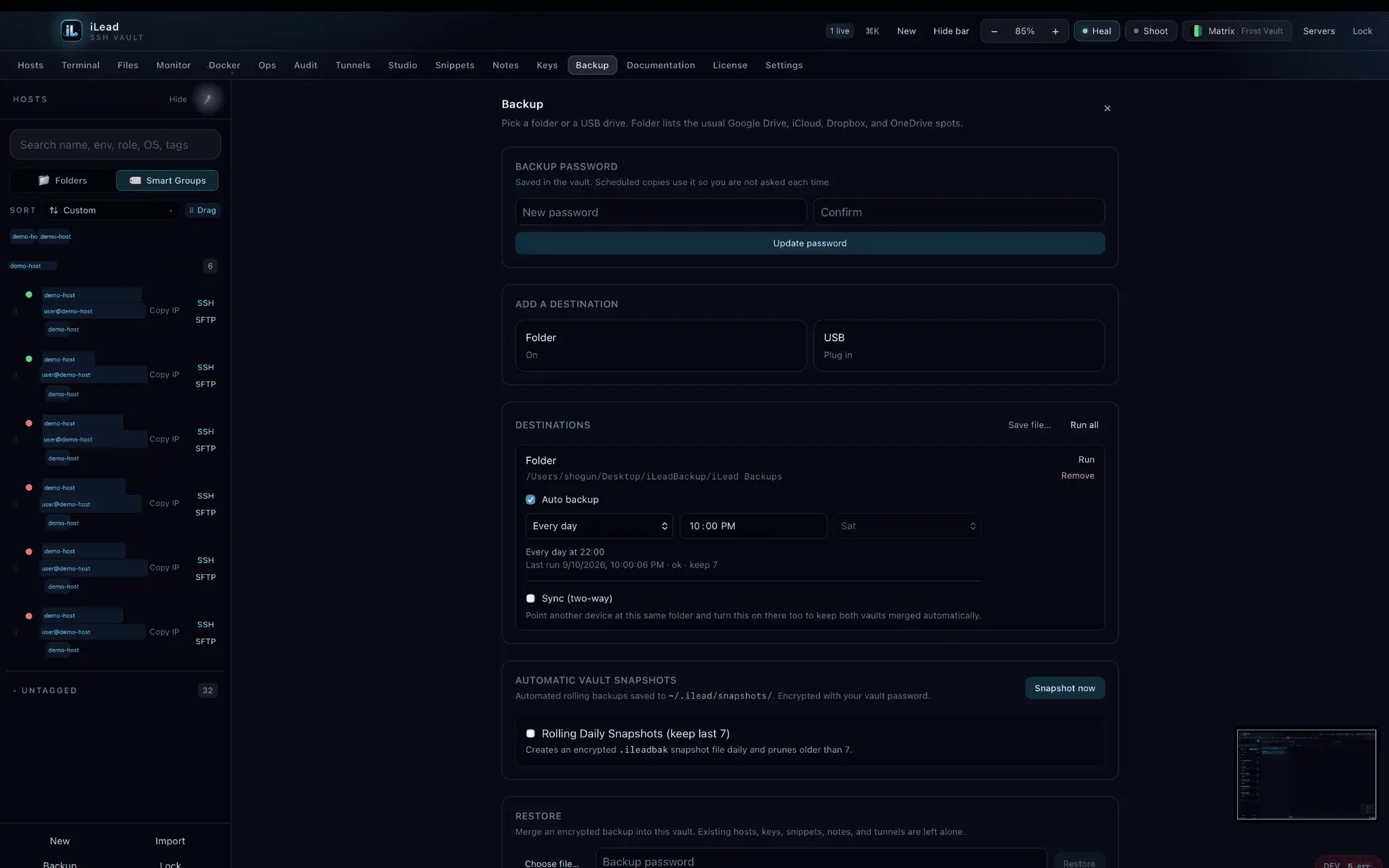Viewport: 1389px width, 868px height.
Task: Enable Rolling Daily Snapshots checkbox
Action: (x=530, y=734)
